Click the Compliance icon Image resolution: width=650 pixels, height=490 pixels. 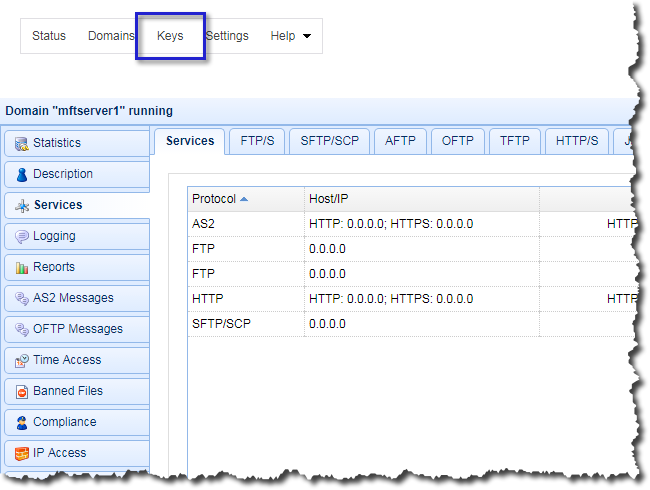tap(22, 422)
